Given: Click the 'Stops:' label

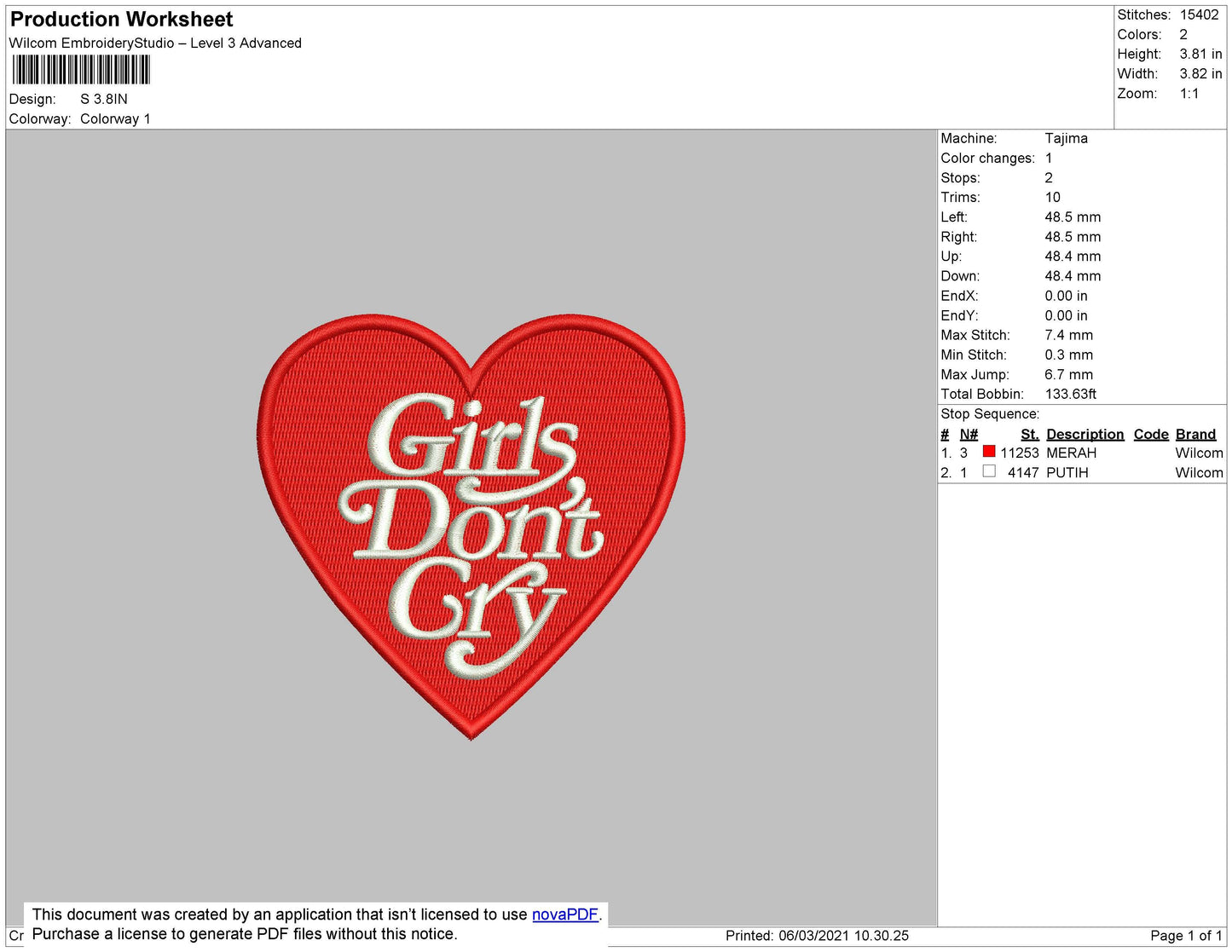Looking at the screenshot, I should click(x=960, y=178).
